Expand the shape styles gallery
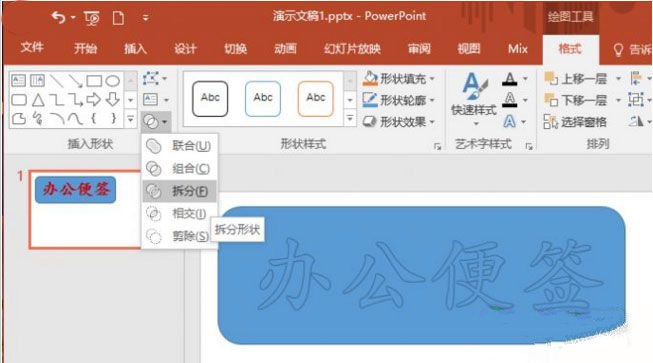Viewport: 653px width, 363px height. tap(350, 119)
